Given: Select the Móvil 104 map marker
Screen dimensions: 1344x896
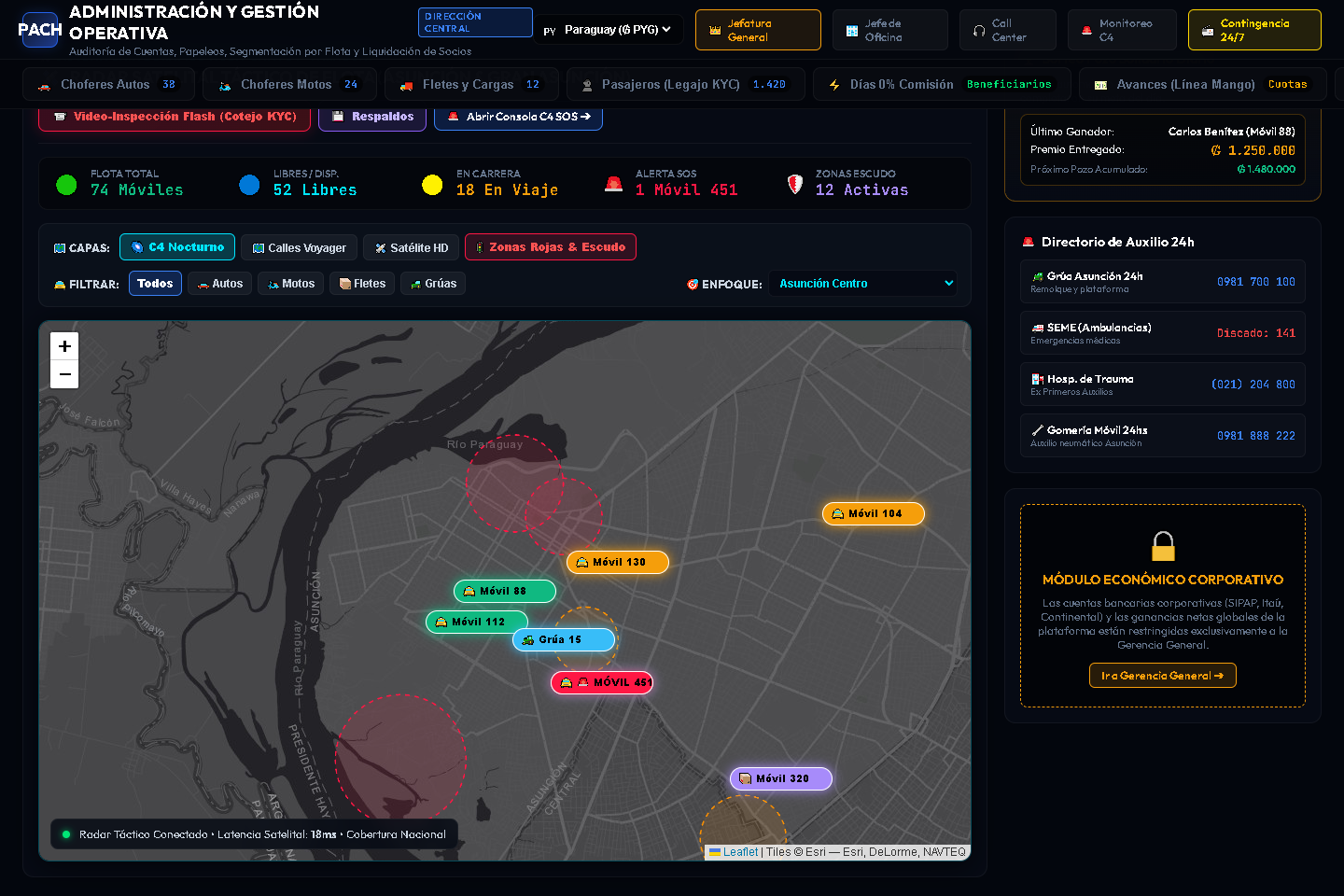Looking at the screenshot, I should pos(874,513).
